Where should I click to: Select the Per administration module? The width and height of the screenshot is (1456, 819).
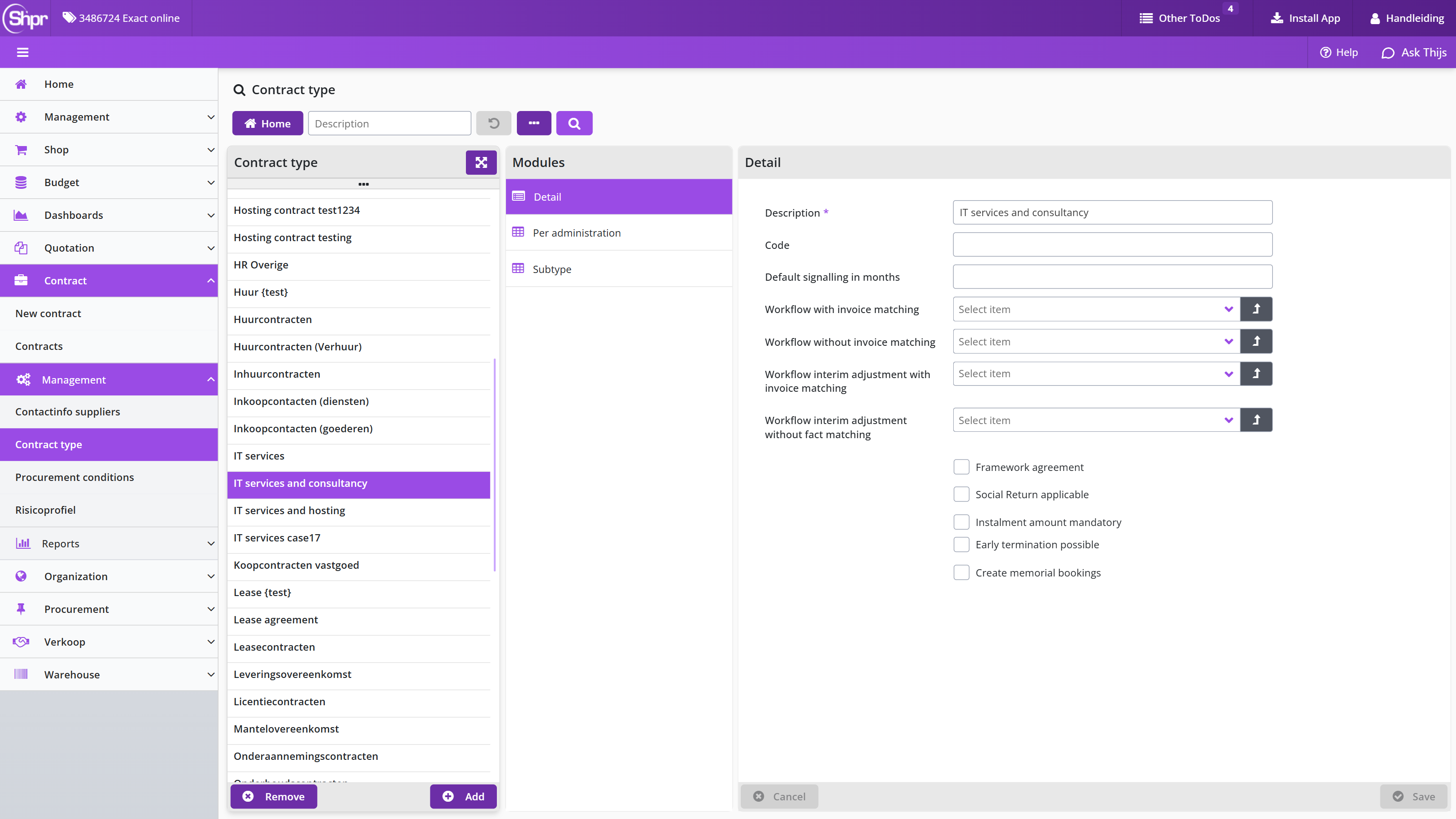pos(618,233)
